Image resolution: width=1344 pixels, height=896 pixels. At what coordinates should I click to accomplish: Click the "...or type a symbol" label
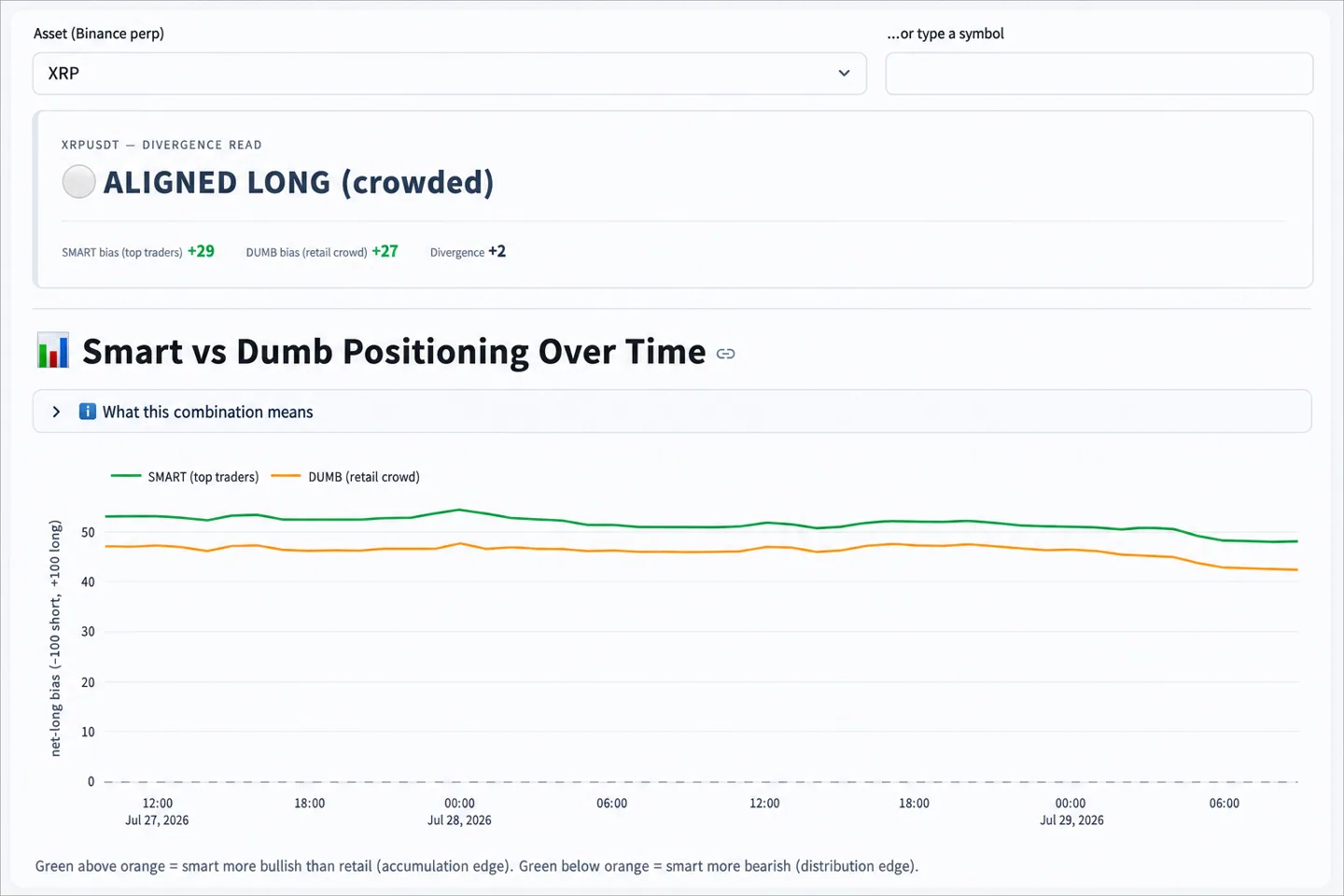point(945,34)
